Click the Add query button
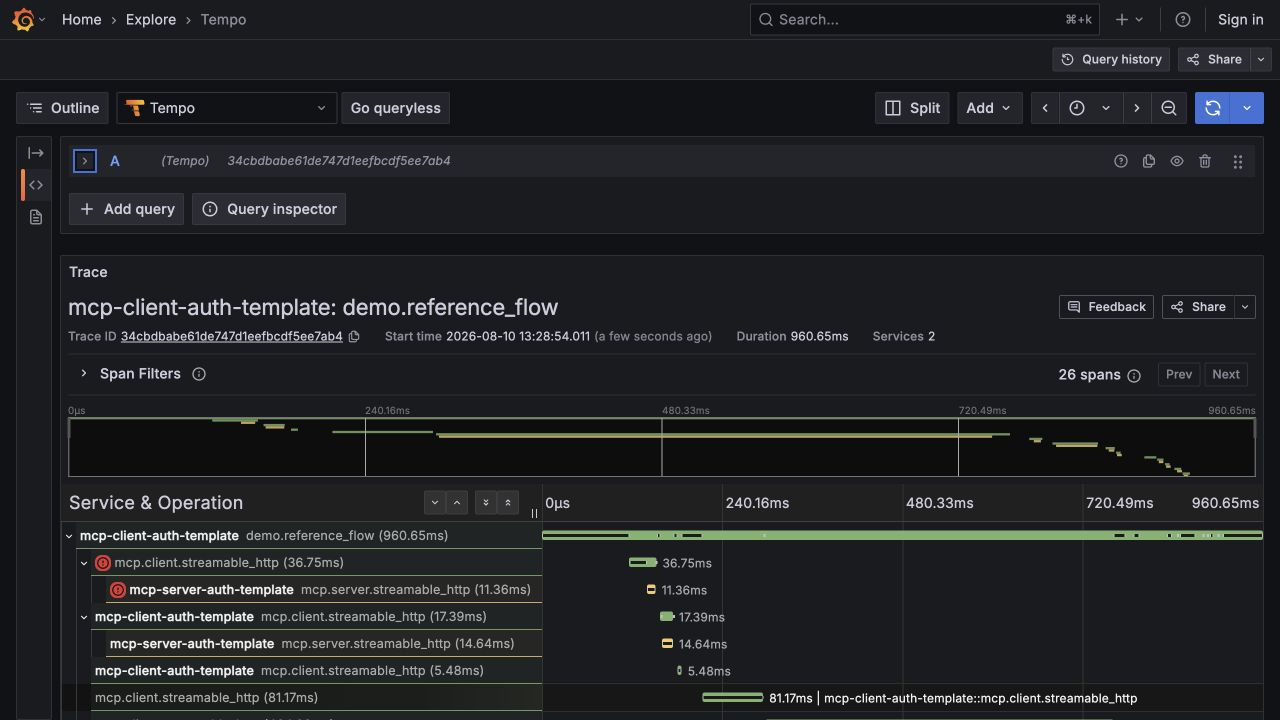 pyautogui.click(x=126, y=209)
